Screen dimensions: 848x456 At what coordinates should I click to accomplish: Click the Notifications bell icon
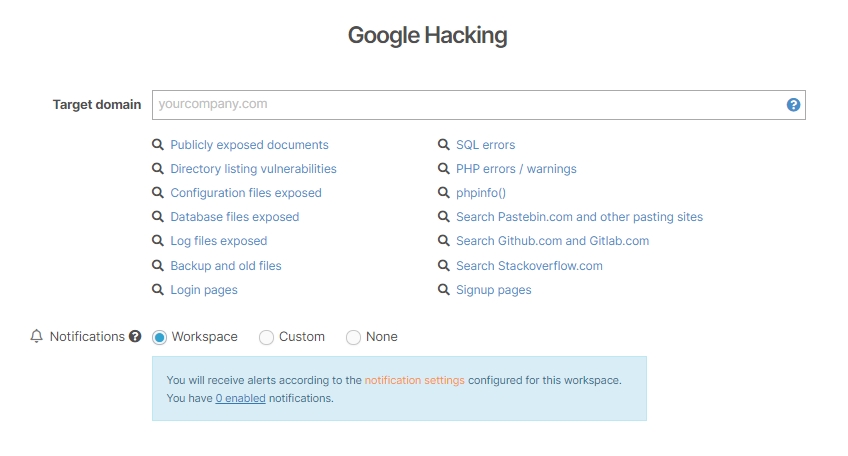[x=36, y=336]
